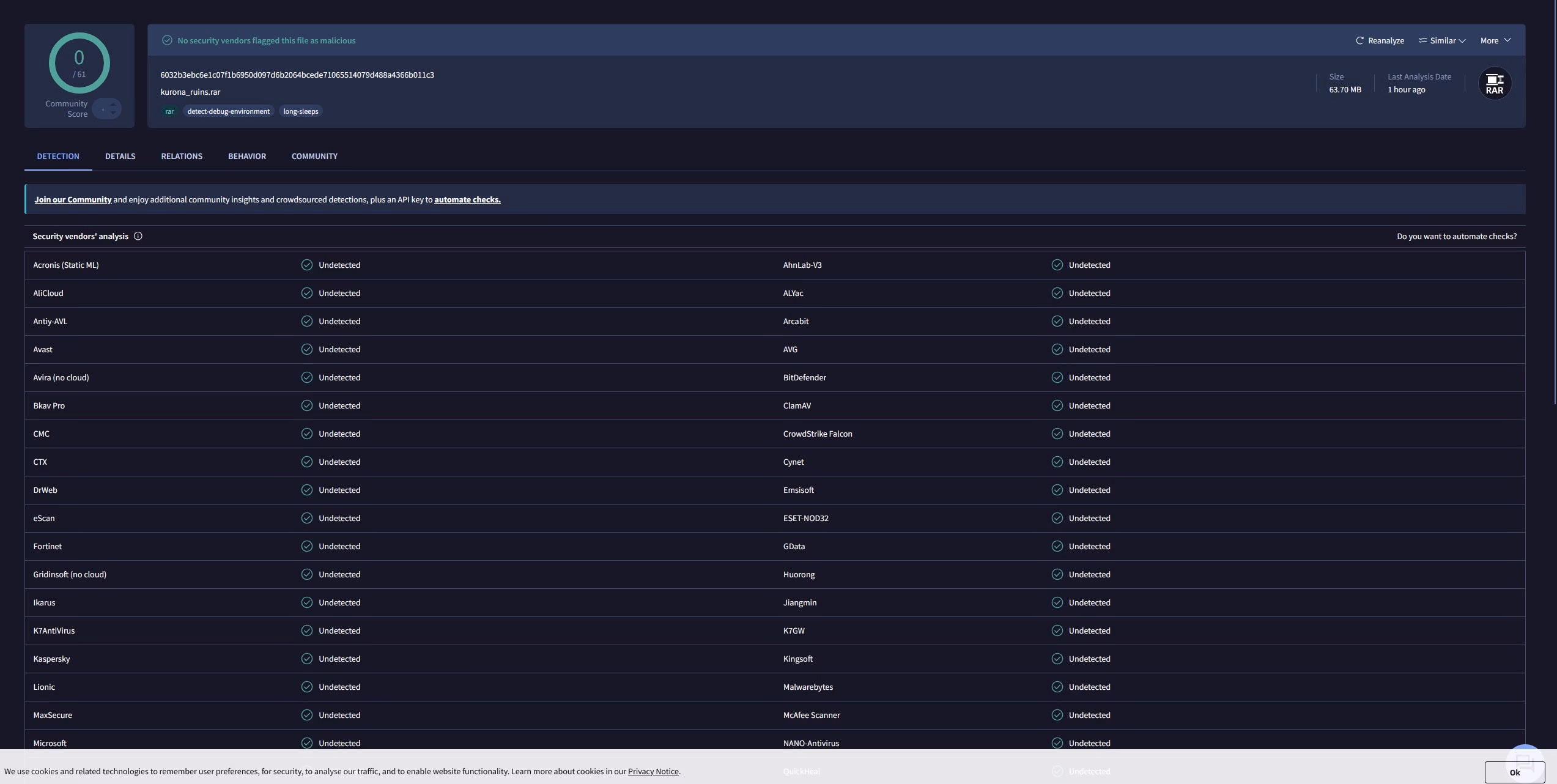The image size is (1557, 784).
Task: Go to the Behavior tab
Action: click(x=247, y=156)
